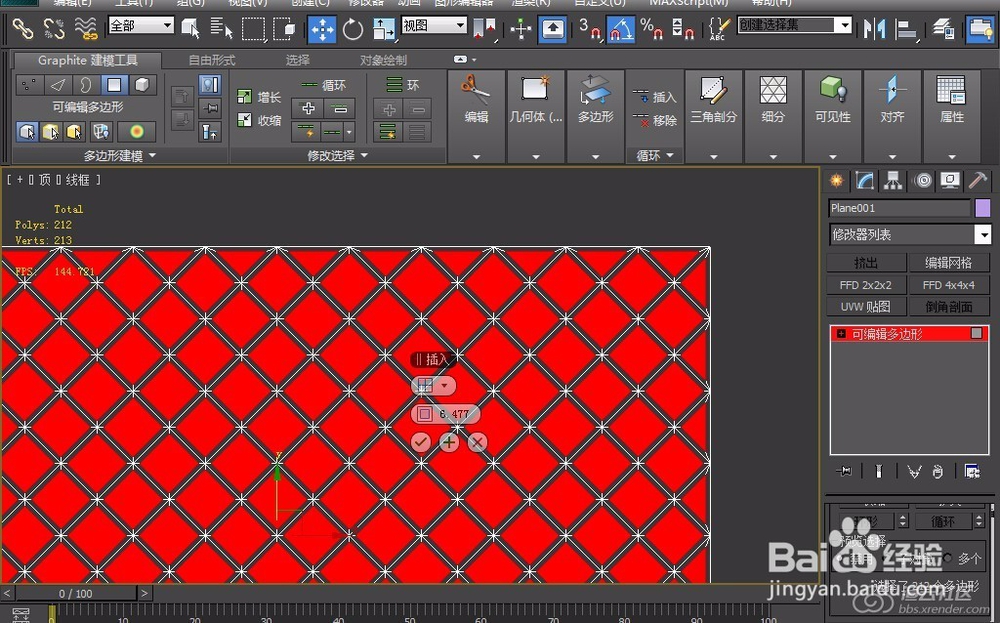Select Border sub-object level in ribbon

click(85, 85)
